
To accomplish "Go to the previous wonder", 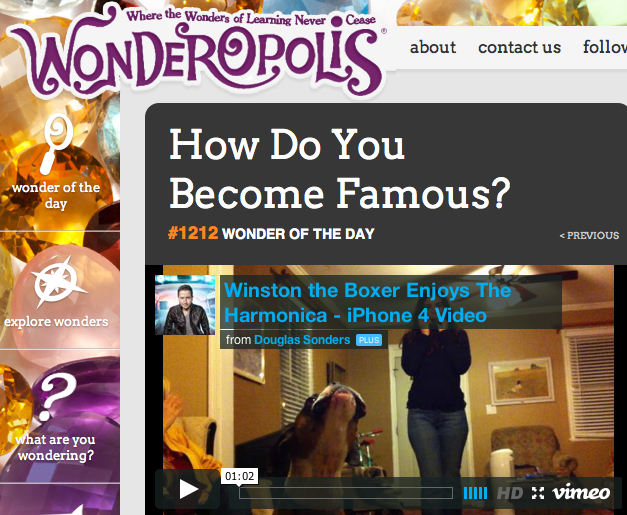I will 589,236.
